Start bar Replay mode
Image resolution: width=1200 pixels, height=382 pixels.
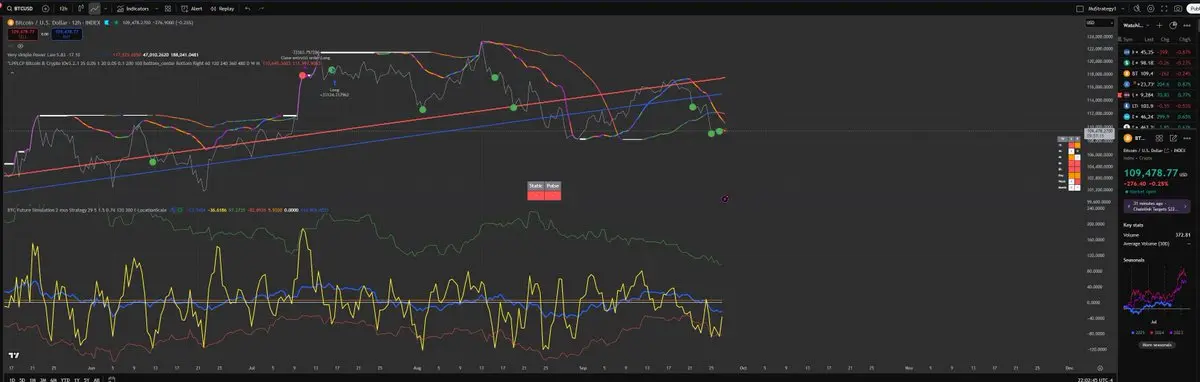coord(222,9)
